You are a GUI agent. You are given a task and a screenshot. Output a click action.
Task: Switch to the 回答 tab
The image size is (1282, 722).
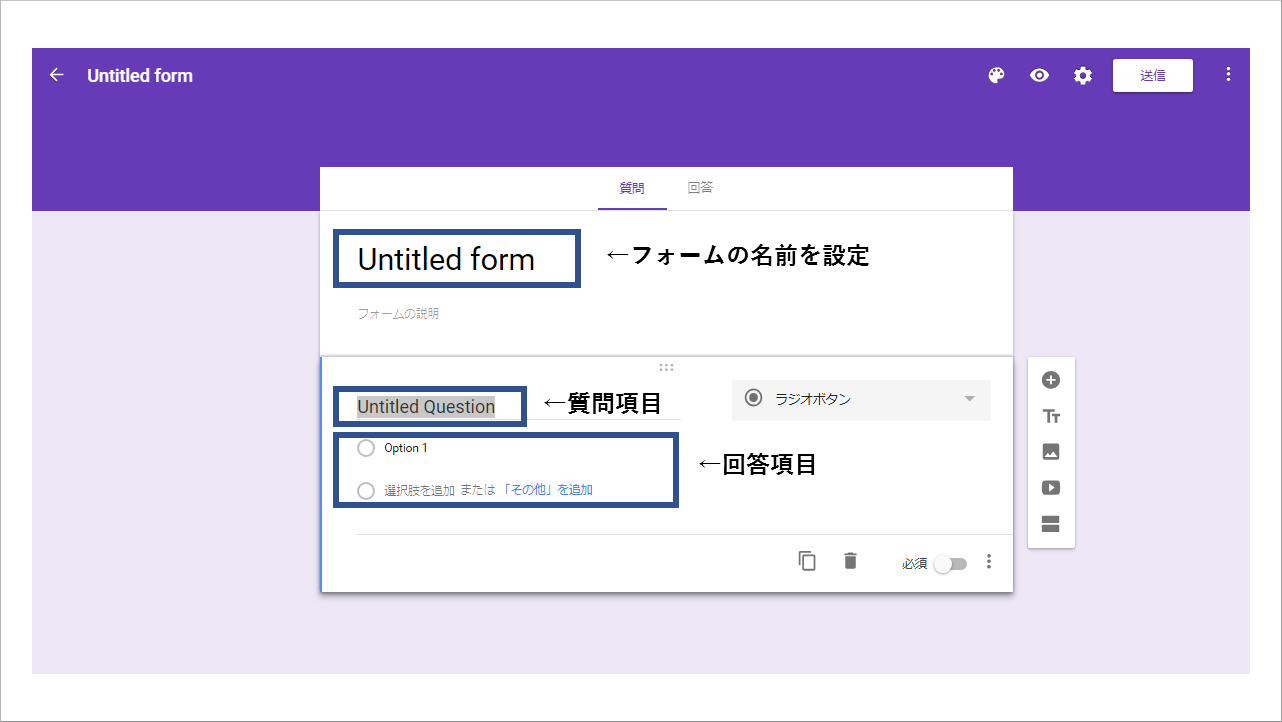700,188
